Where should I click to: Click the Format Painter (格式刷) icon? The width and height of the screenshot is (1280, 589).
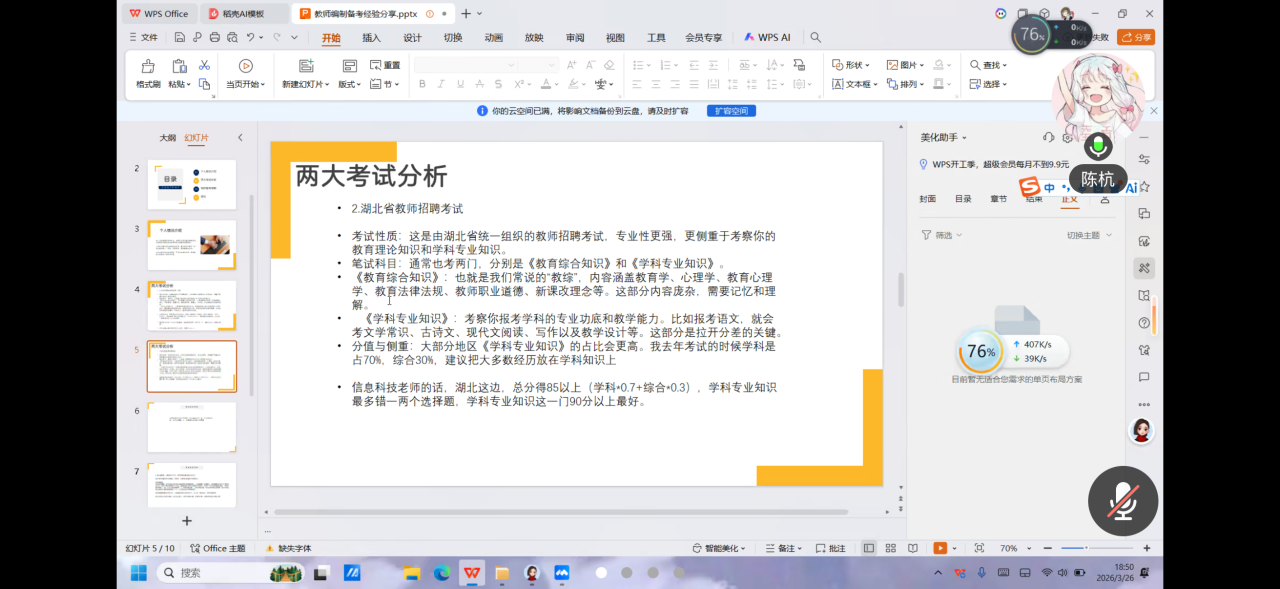148,67
